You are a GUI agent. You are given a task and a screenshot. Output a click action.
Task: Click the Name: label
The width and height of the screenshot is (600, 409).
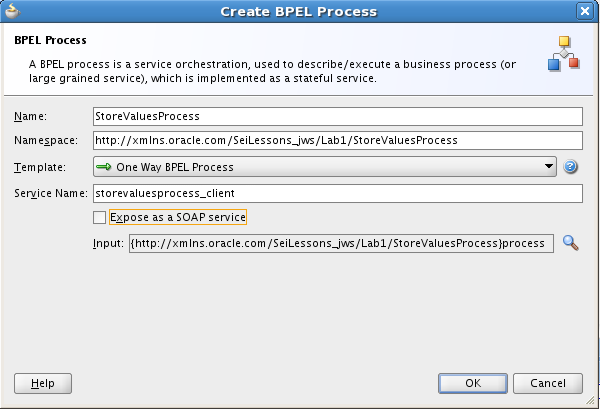pos(31,116)
